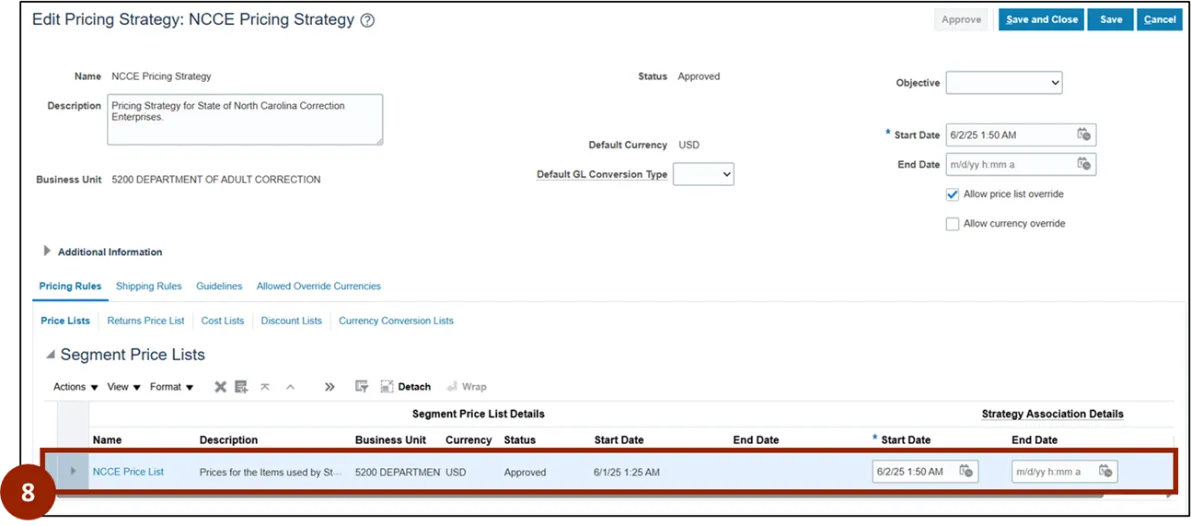1191x526 pixels.
Task: Select Currency Conversion Lists subtab
Action: click(396, 321)
